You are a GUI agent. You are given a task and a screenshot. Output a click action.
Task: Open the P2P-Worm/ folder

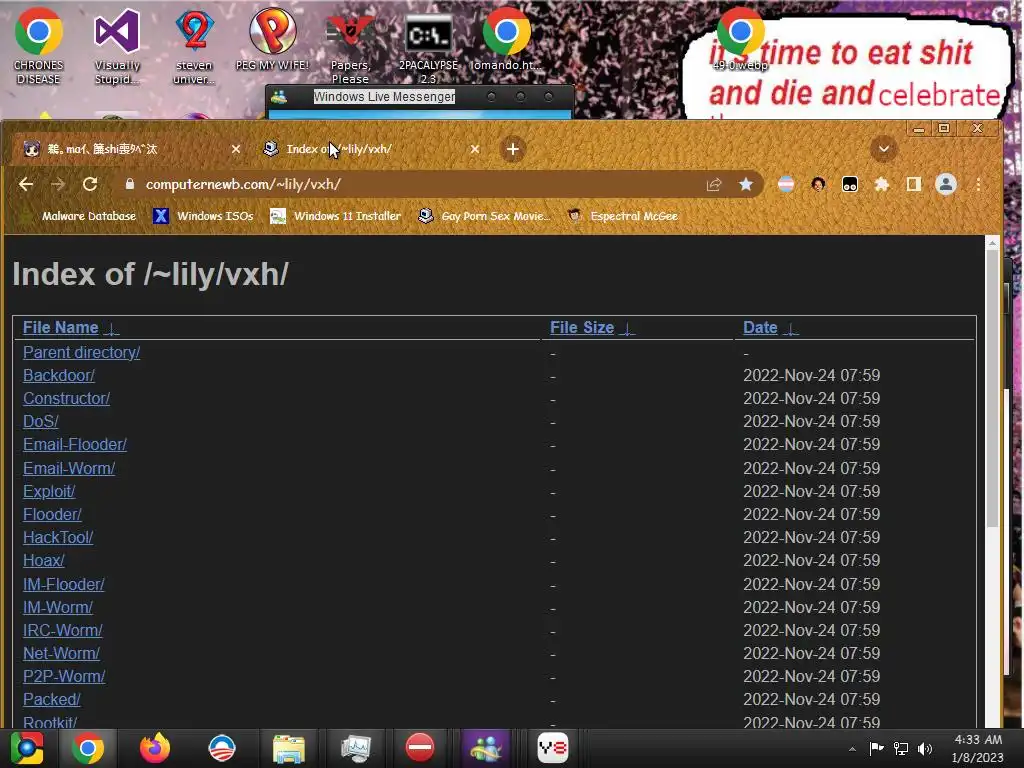[x=64, y=677]
